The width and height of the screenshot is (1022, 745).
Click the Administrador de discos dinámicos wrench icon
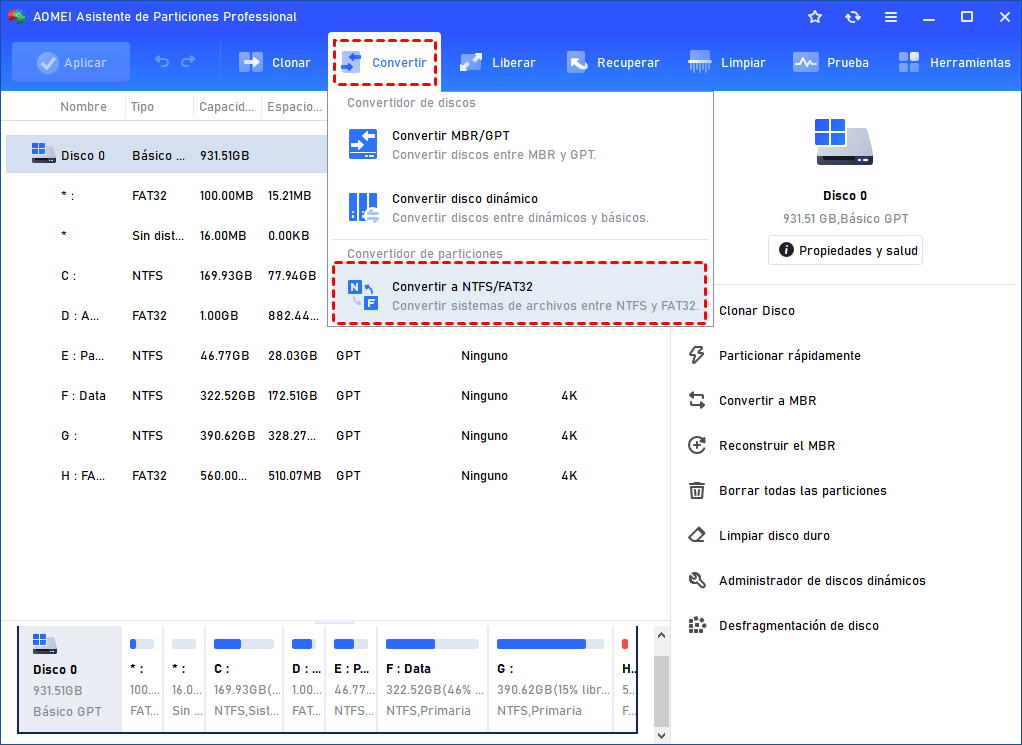[x=697, y=580]
